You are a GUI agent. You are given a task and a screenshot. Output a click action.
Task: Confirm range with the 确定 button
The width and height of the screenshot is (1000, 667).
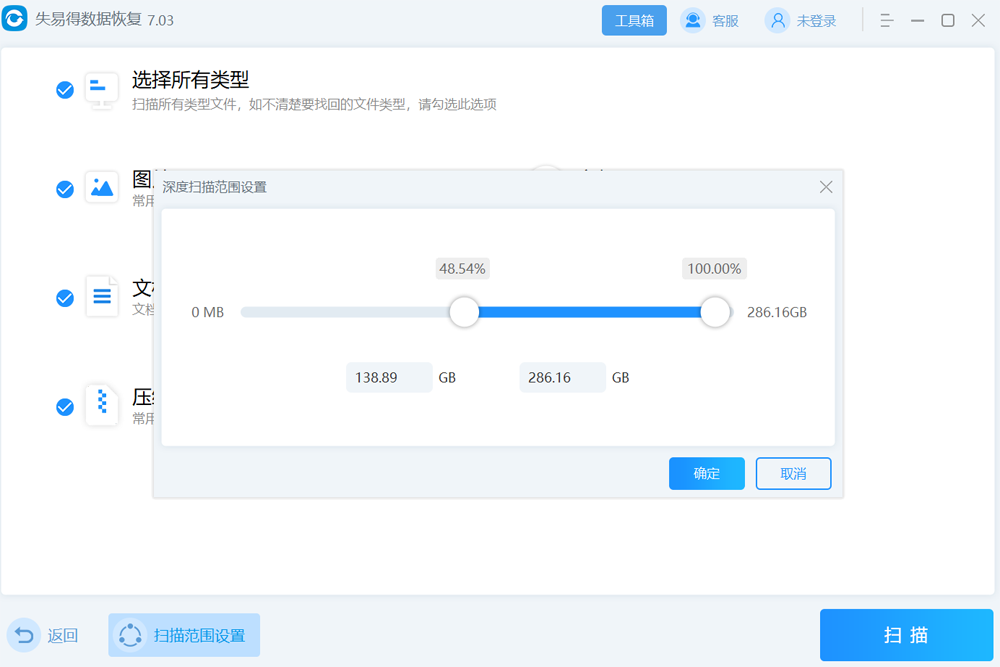click(x=706, y=474)
